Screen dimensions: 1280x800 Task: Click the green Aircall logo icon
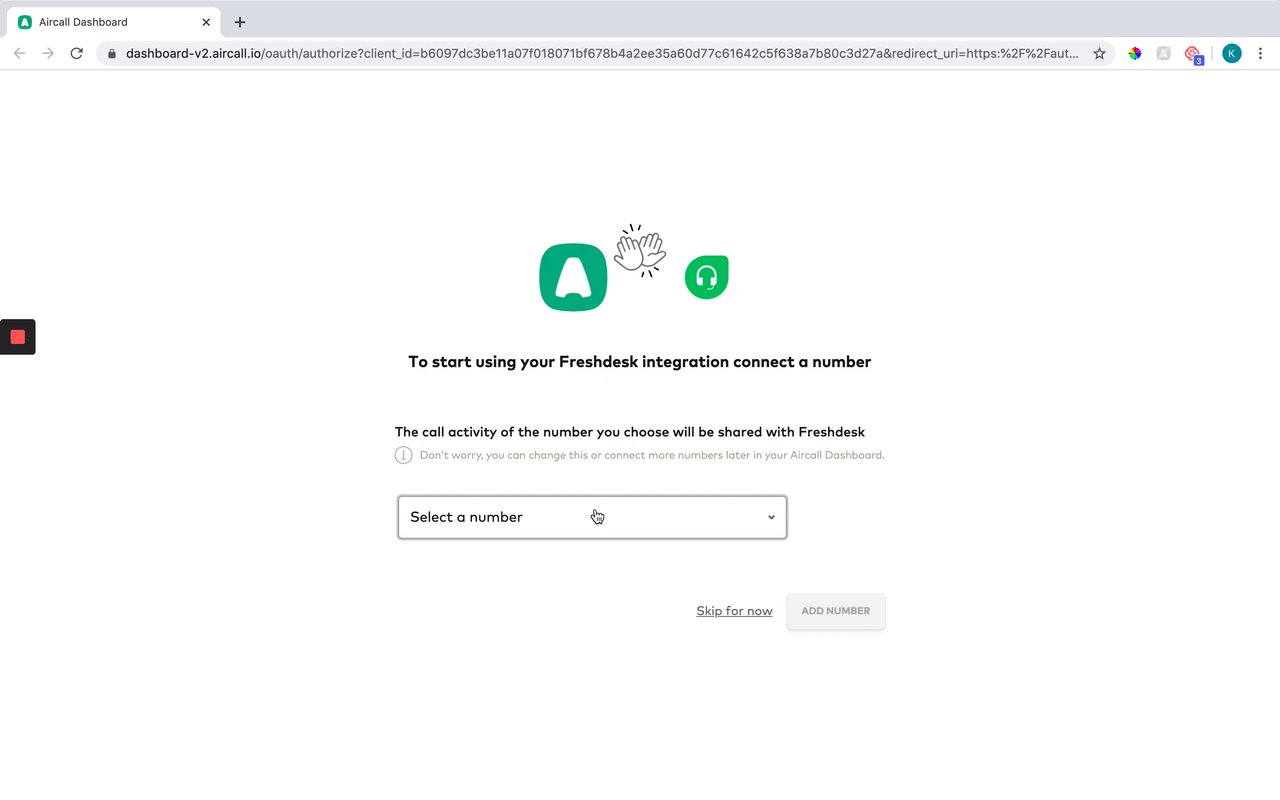(x=573, y=278)
